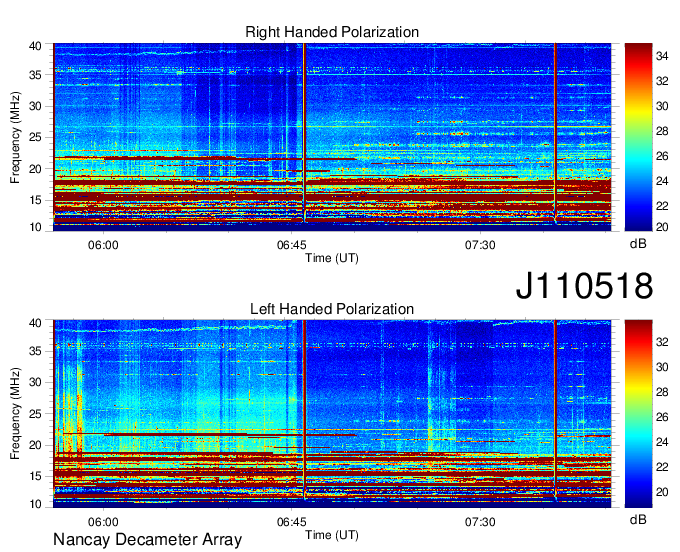Click the "Left Handed Polarization" plot title
680x552 pixels.
coord(332,309)
